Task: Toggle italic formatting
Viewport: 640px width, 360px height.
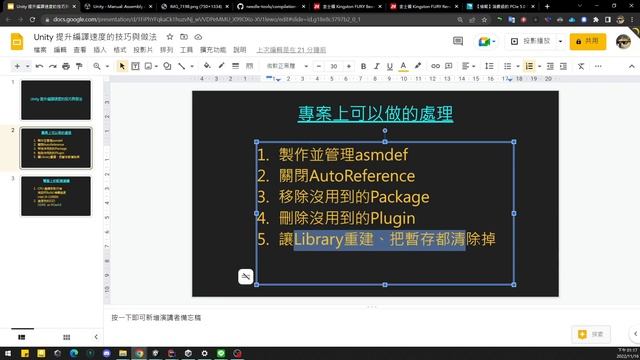Action: click(376, 66)
